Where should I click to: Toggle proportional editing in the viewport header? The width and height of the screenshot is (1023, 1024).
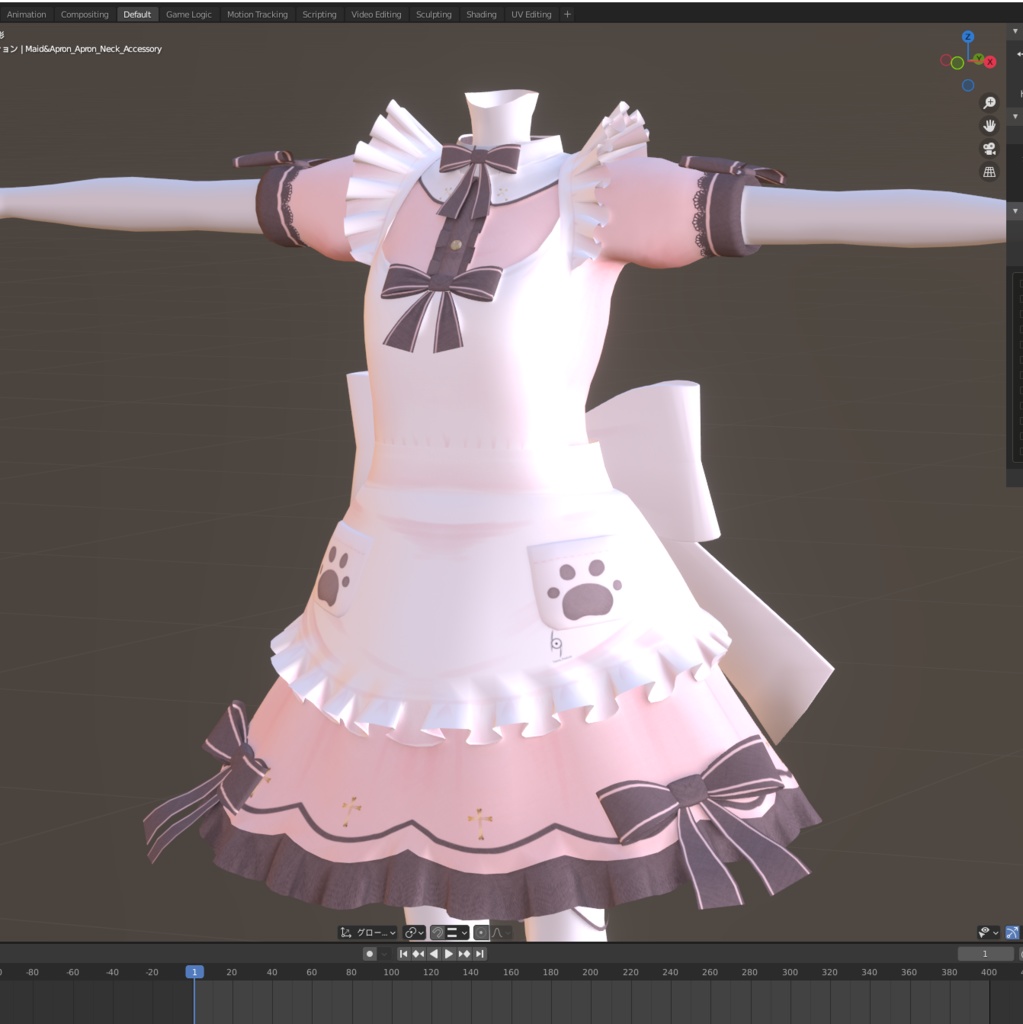pyautogui.click(x=483, y=932)
